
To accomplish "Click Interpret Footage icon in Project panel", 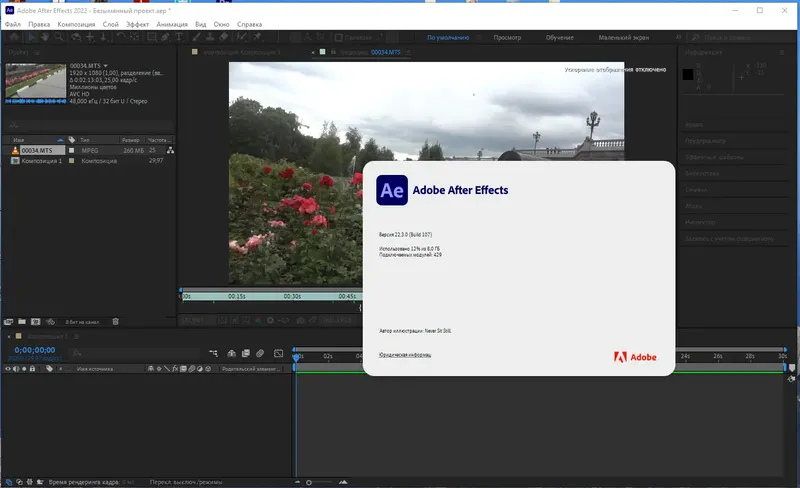I will point(8,322).
